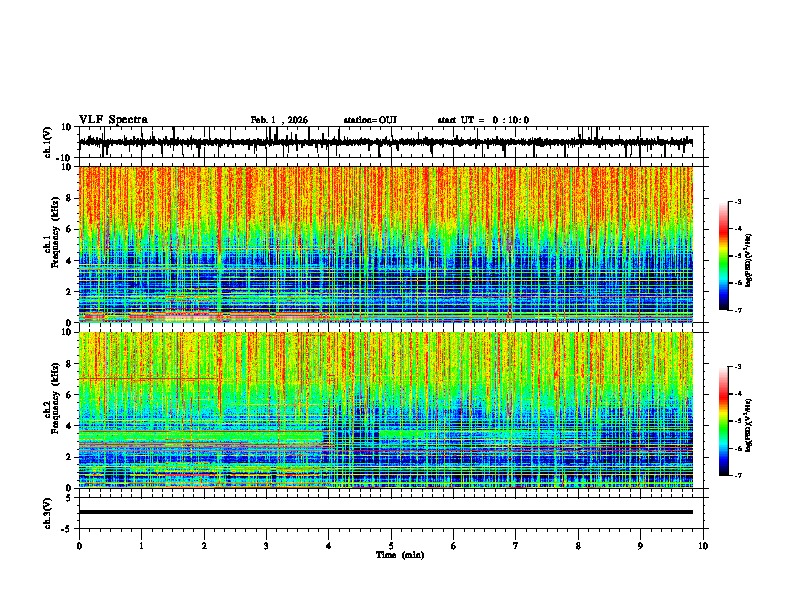Click time axis tick label "7"
The width and height of the screenshot is (792, 612).
pyautogui.click(x=516, y=546)
